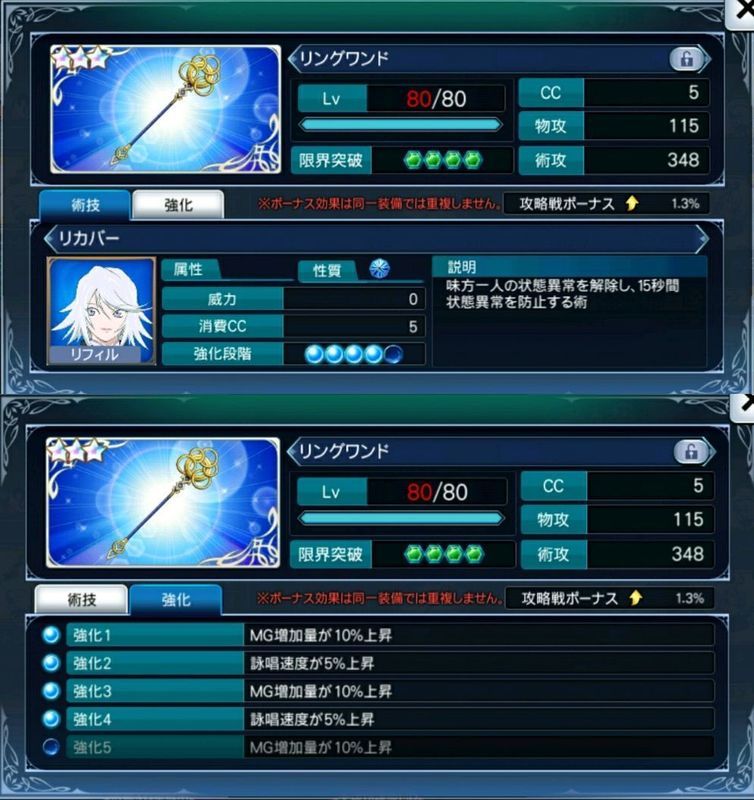
Task: Click right arrow beside リカバー skill name
Action: pyautogui.click(x=702, y=238)
